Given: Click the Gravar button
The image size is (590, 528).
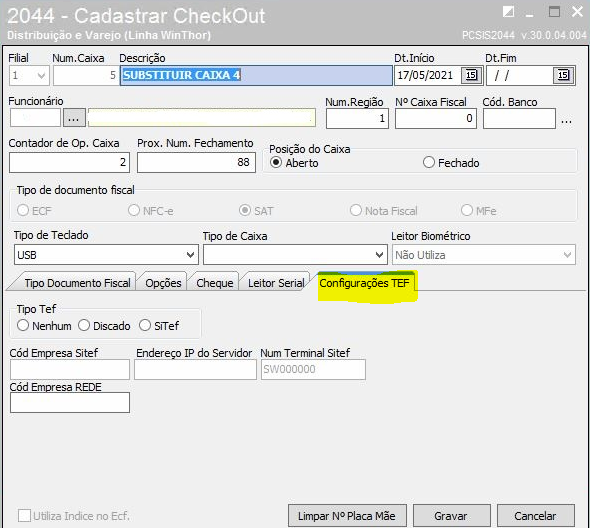Looking at the screenshot, I should point(451,516).
